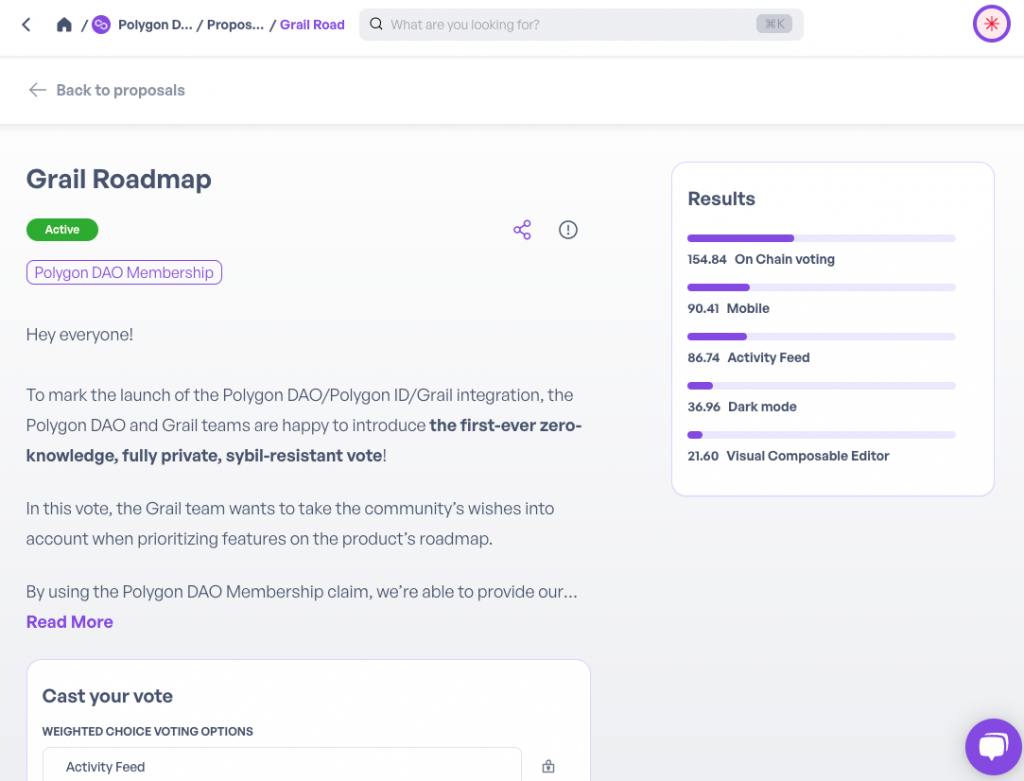Click the Visual Composable Editor result bar
The image size is (1024, 781).
tap(822, 435)
